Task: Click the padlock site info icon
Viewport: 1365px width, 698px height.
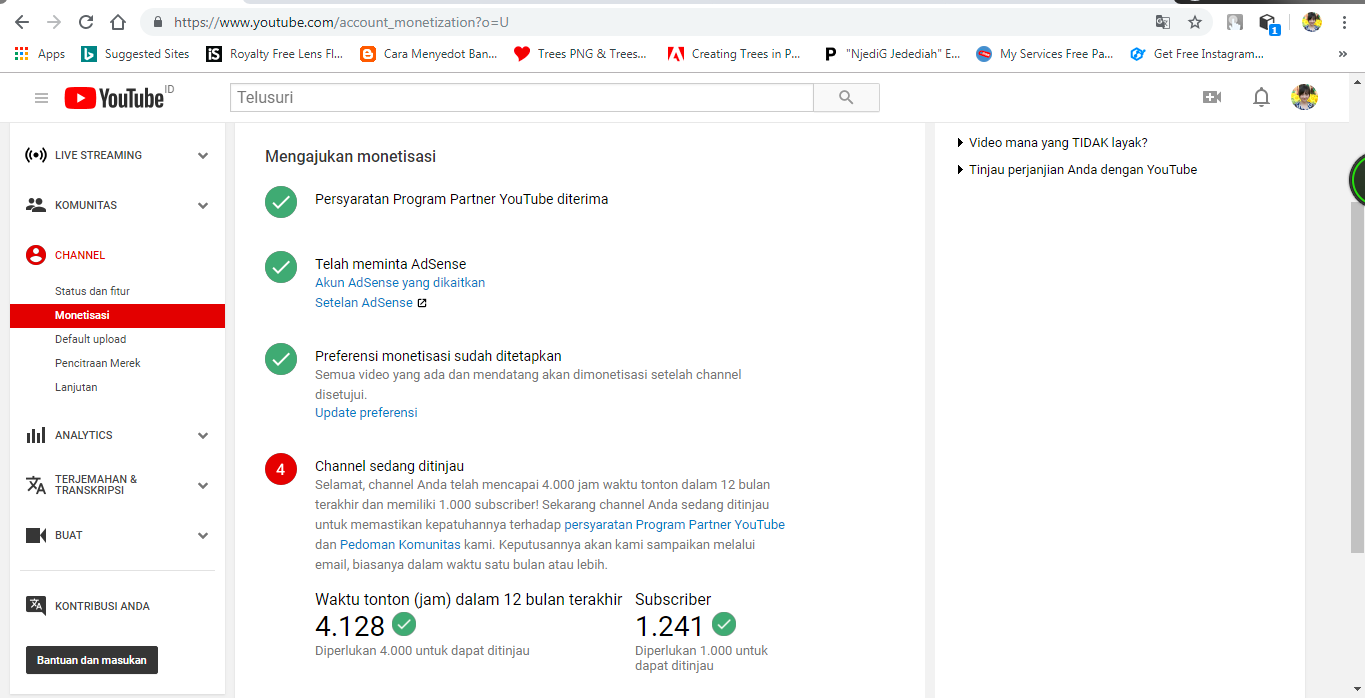Action: pos(158,22)
